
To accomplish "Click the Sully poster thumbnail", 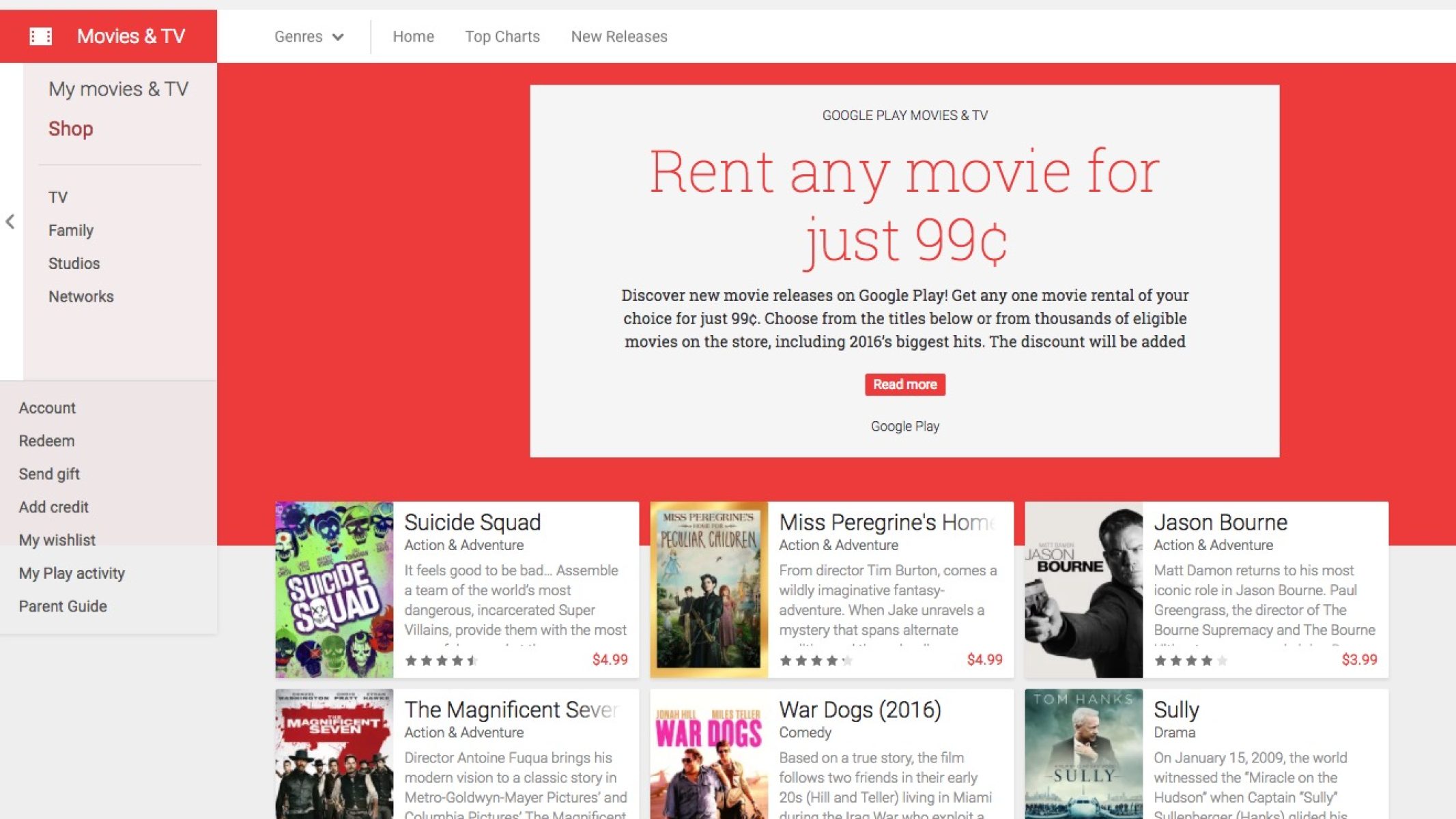I will (1083, 754).
